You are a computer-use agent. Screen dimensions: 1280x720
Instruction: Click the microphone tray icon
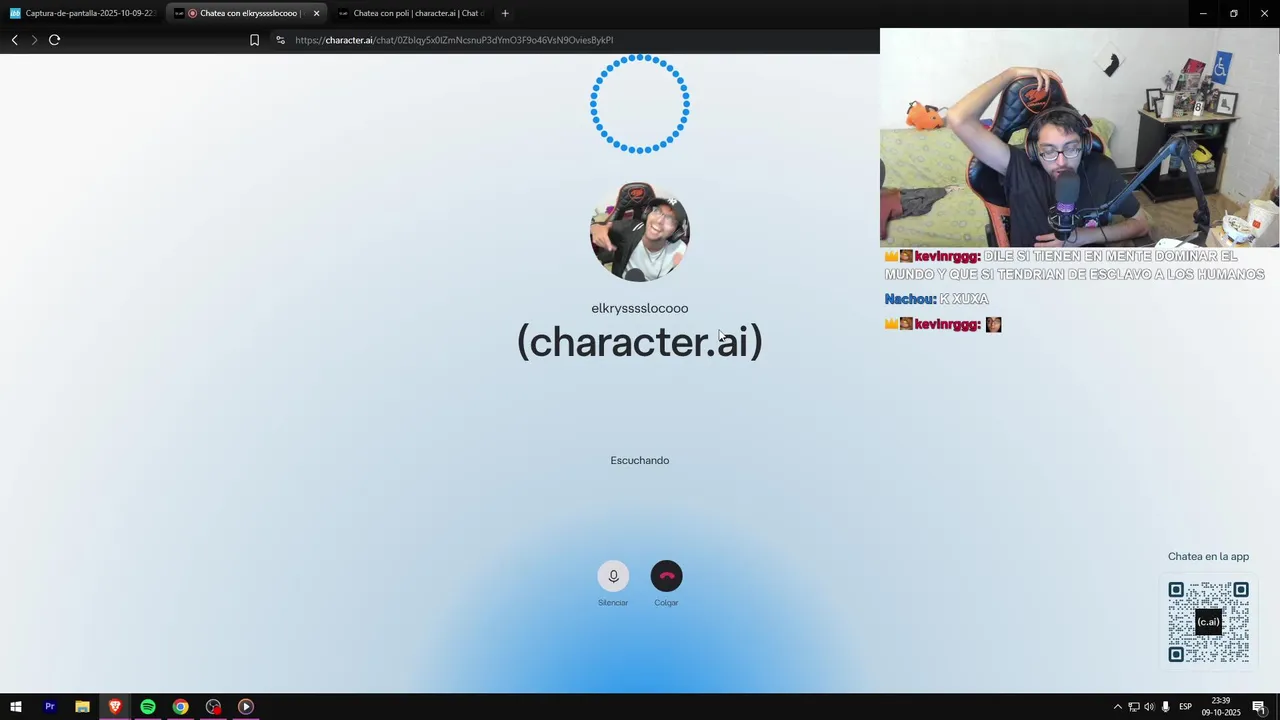[x=1166, y=707]
